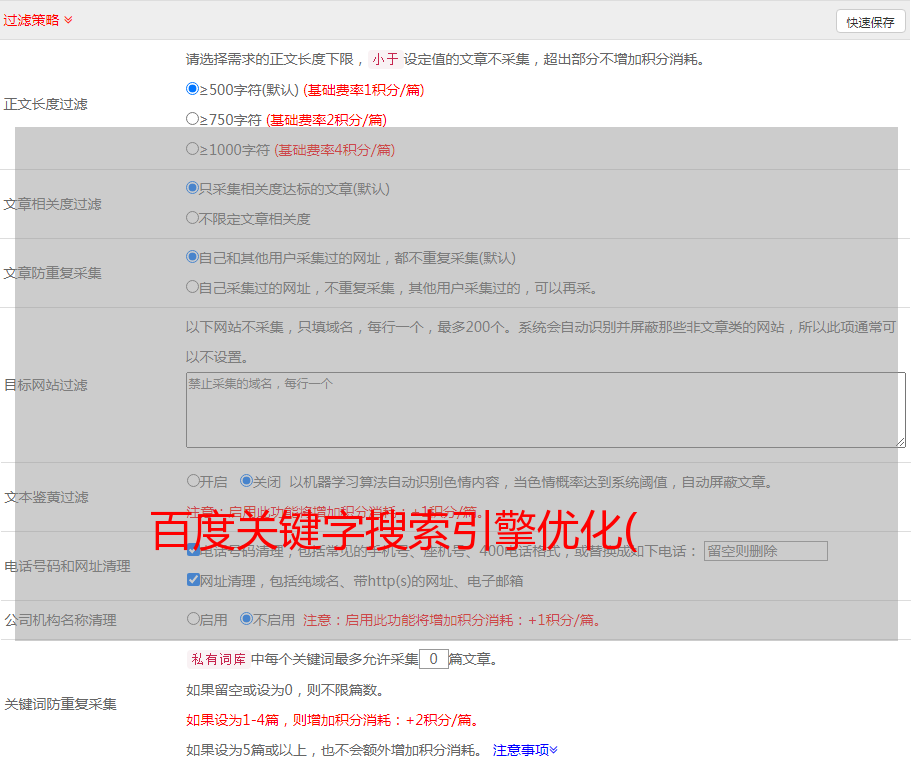The width and height of the screenshot is (912, 768).
Task: Click the 文章相关度过滤 row label
Action: point(52,204)
